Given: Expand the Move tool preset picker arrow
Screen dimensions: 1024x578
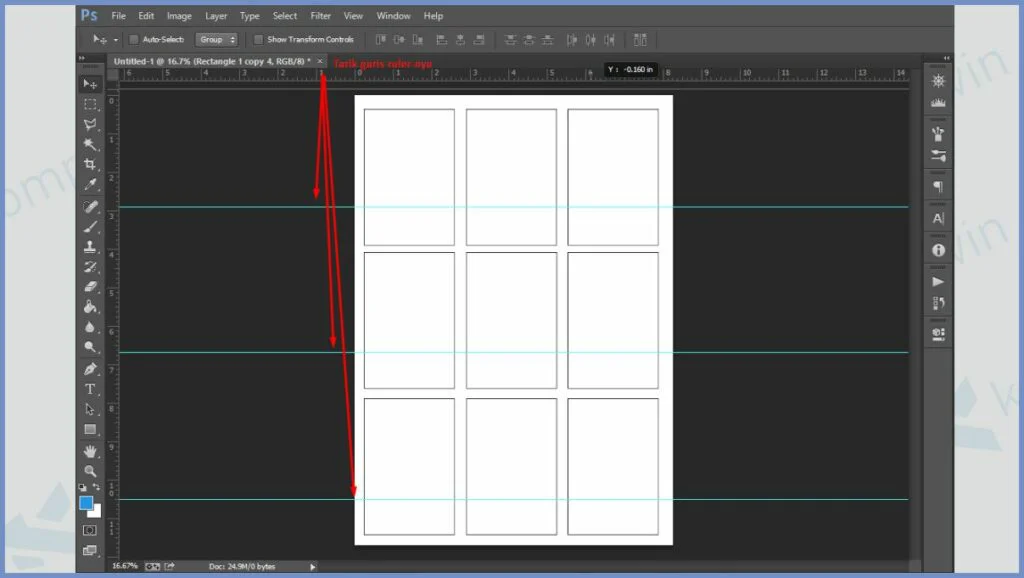Looking at the screenshot, I should click(116, 40).
